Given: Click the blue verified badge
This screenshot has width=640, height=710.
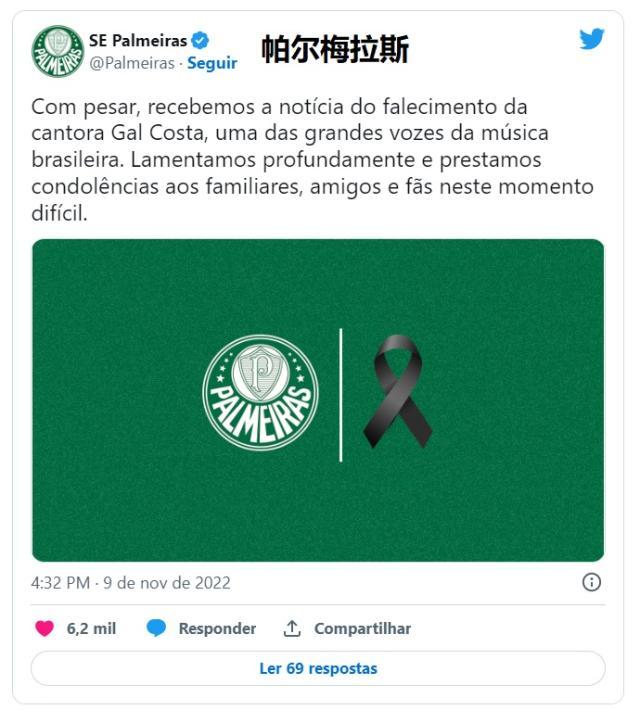Looking at the screenshot, I should click(x=200, y=40).
